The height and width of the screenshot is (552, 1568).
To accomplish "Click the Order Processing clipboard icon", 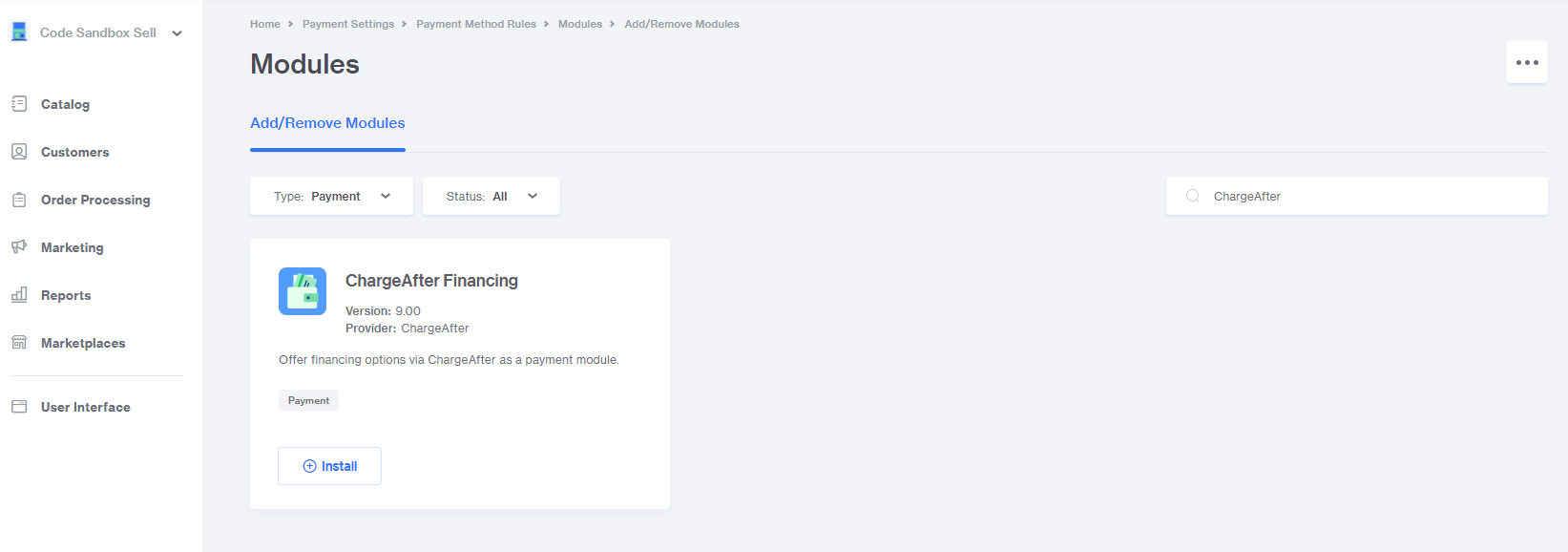I will pos(19,200).
